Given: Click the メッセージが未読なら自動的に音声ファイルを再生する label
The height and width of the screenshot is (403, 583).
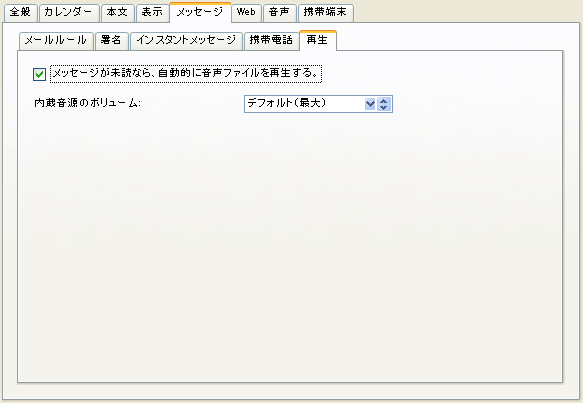Looking at the screenshot, I should coord(186,73).
